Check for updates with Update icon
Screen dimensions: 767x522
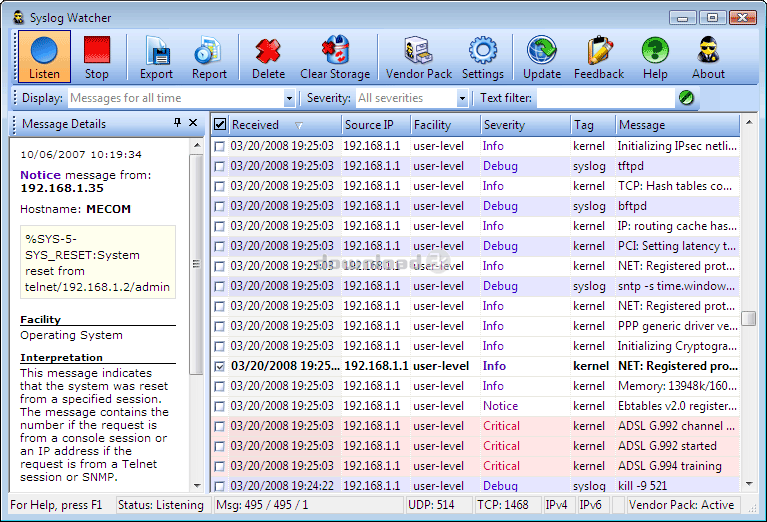[x=542, y=56]
